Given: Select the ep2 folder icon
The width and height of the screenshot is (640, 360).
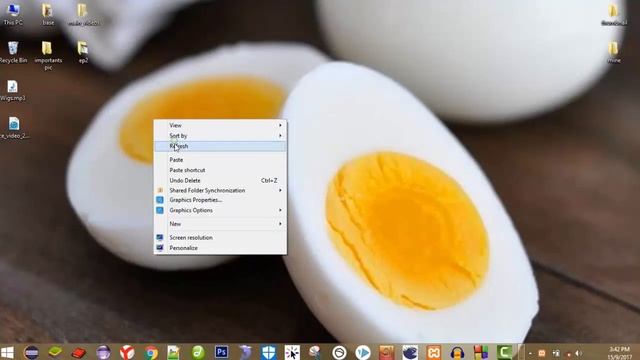Looking at the screenshot, I should click(x=83, y=52).
